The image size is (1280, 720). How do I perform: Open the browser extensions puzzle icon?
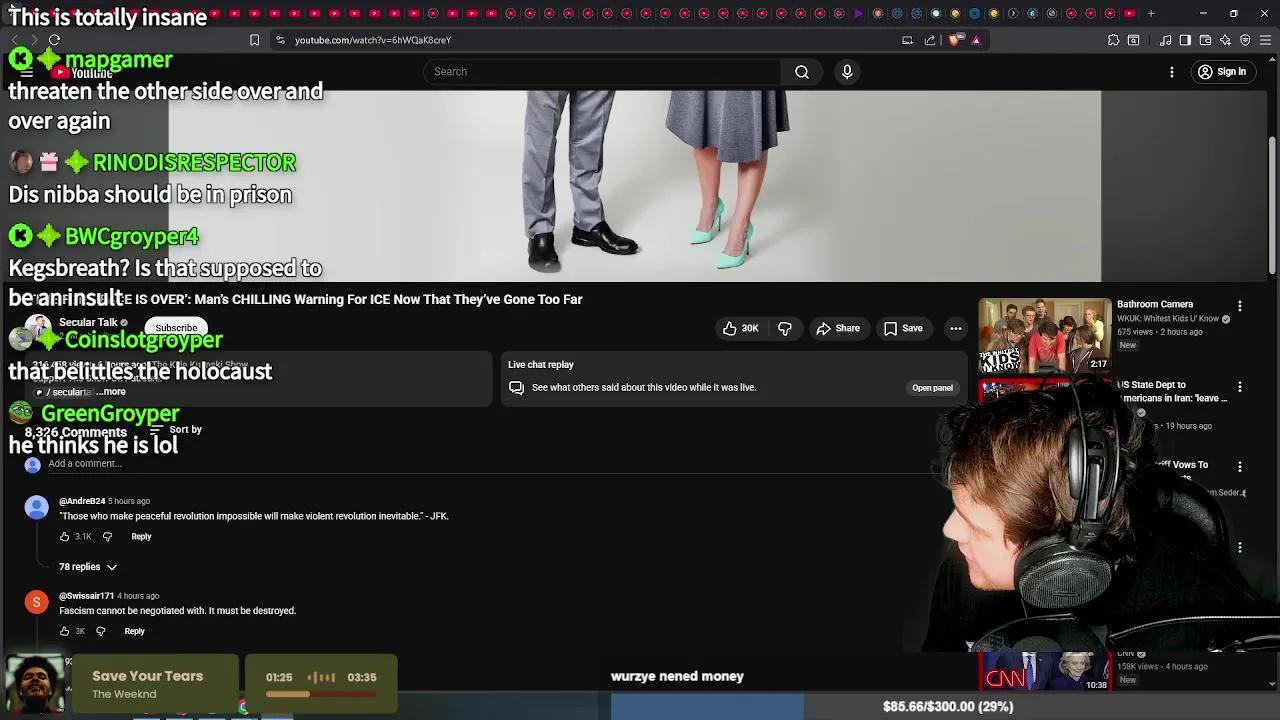[x=1113, y=40]
